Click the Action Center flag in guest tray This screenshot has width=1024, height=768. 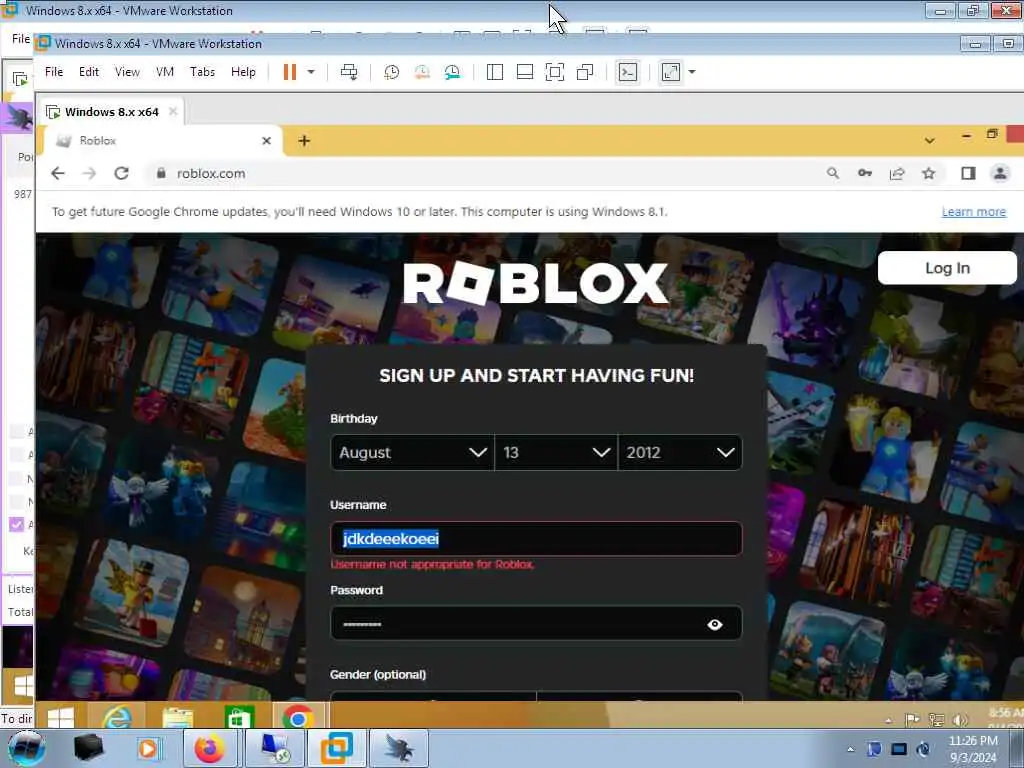pos(912,720)
